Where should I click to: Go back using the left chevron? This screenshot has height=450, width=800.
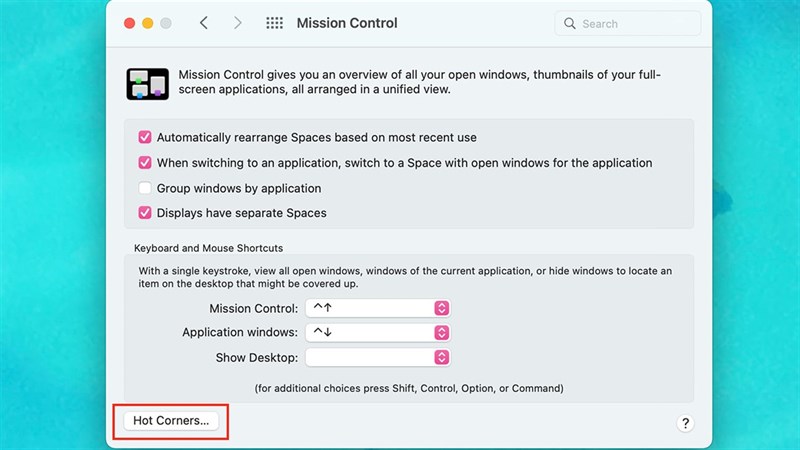(x=204, y=23)
